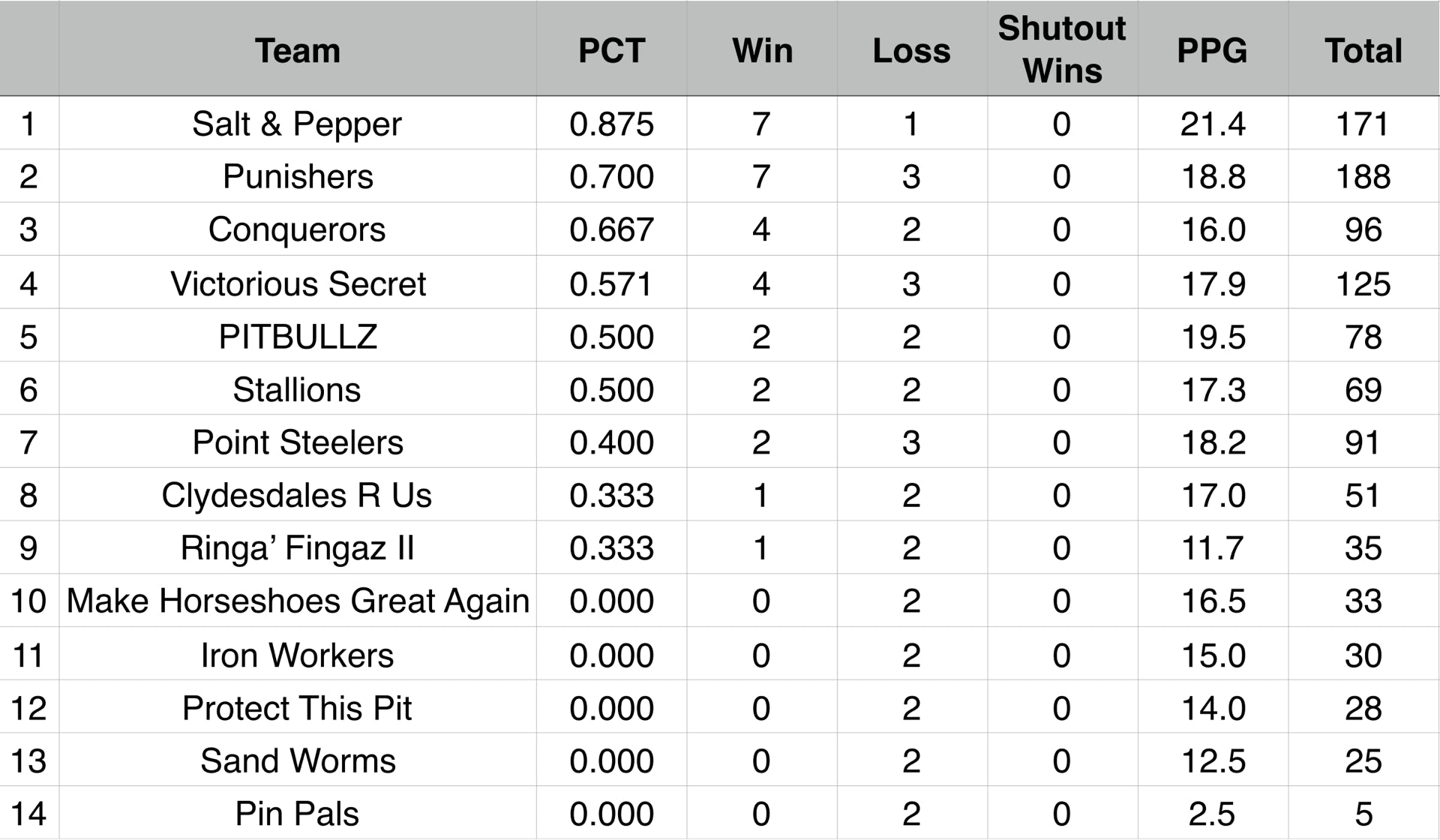
Task: Select the PCT column header
Action: coord(611,51)
